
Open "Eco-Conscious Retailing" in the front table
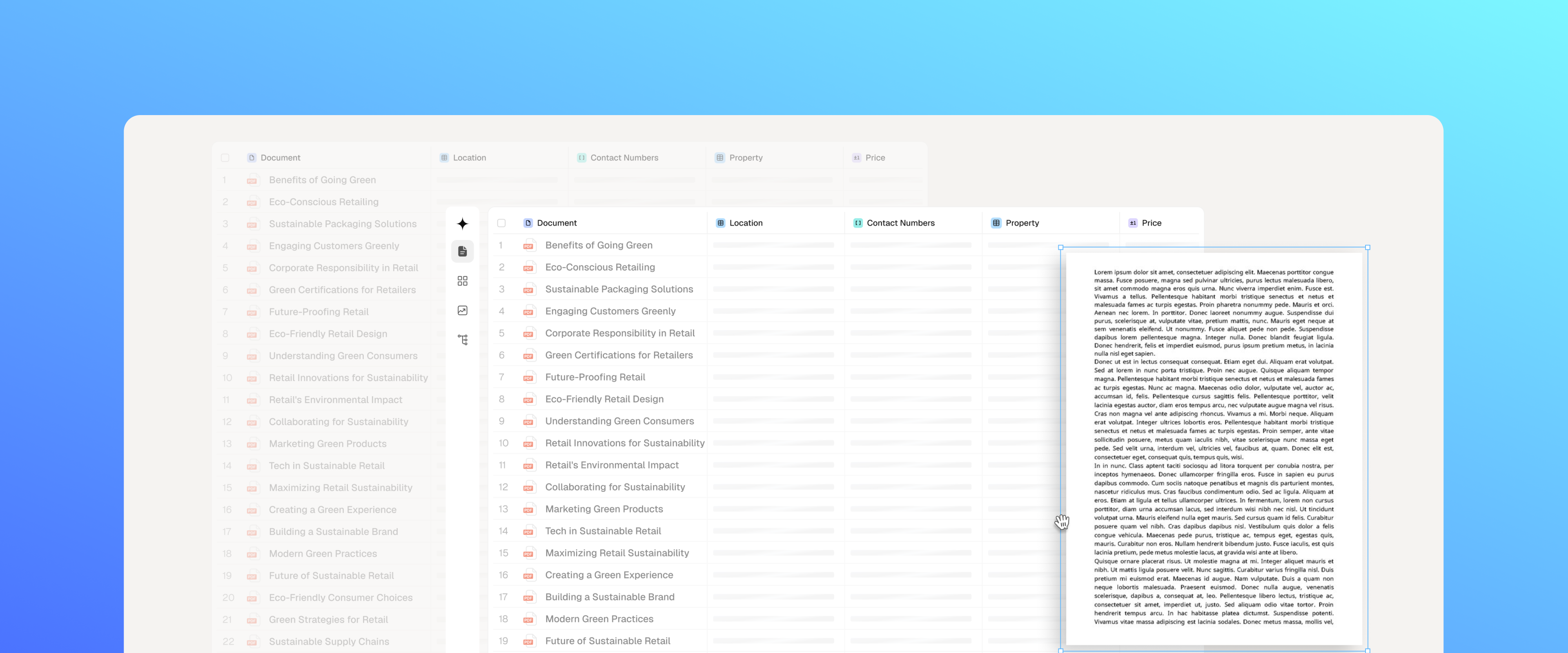[x=600, y=267]
